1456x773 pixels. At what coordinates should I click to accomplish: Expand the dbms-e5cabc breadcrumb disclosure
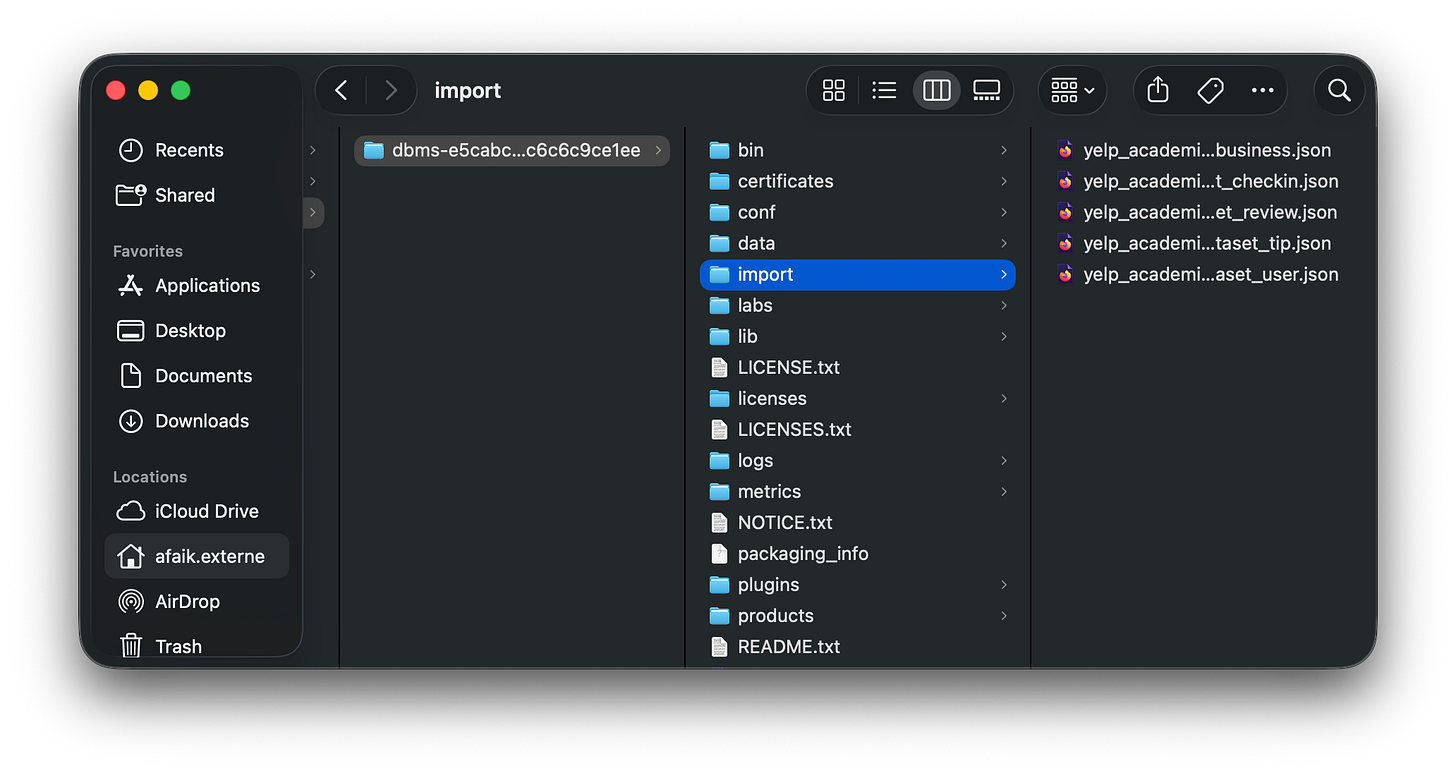[x=658, y=150]
